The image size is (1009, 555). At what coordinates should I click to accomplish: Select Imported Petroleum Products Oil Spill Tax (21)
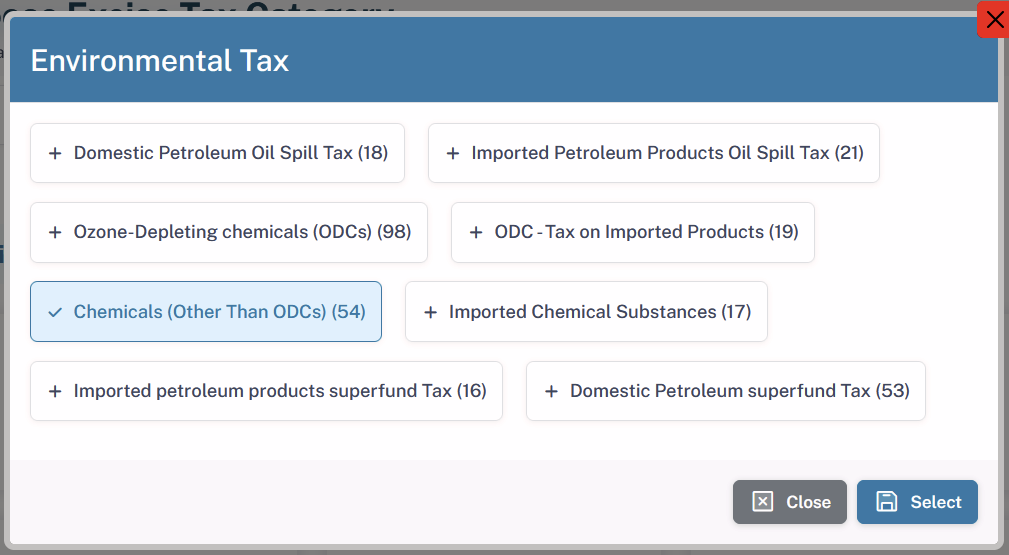(x=654, y=153)
